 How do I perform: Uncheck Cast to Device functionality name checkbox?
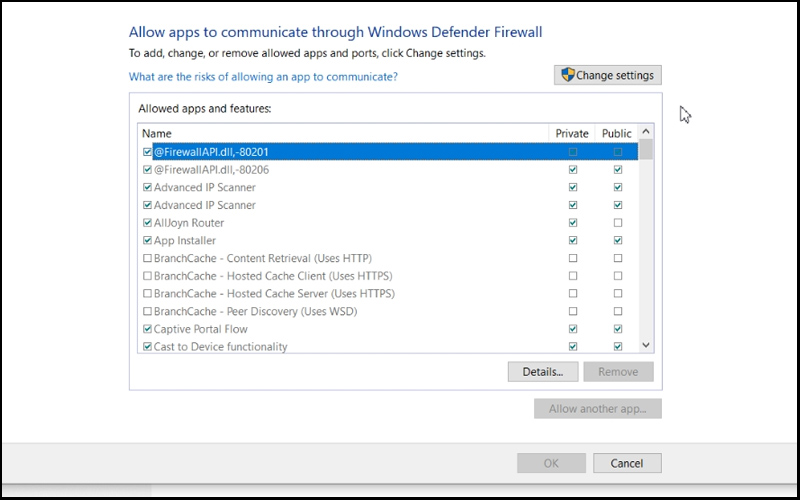147,346
